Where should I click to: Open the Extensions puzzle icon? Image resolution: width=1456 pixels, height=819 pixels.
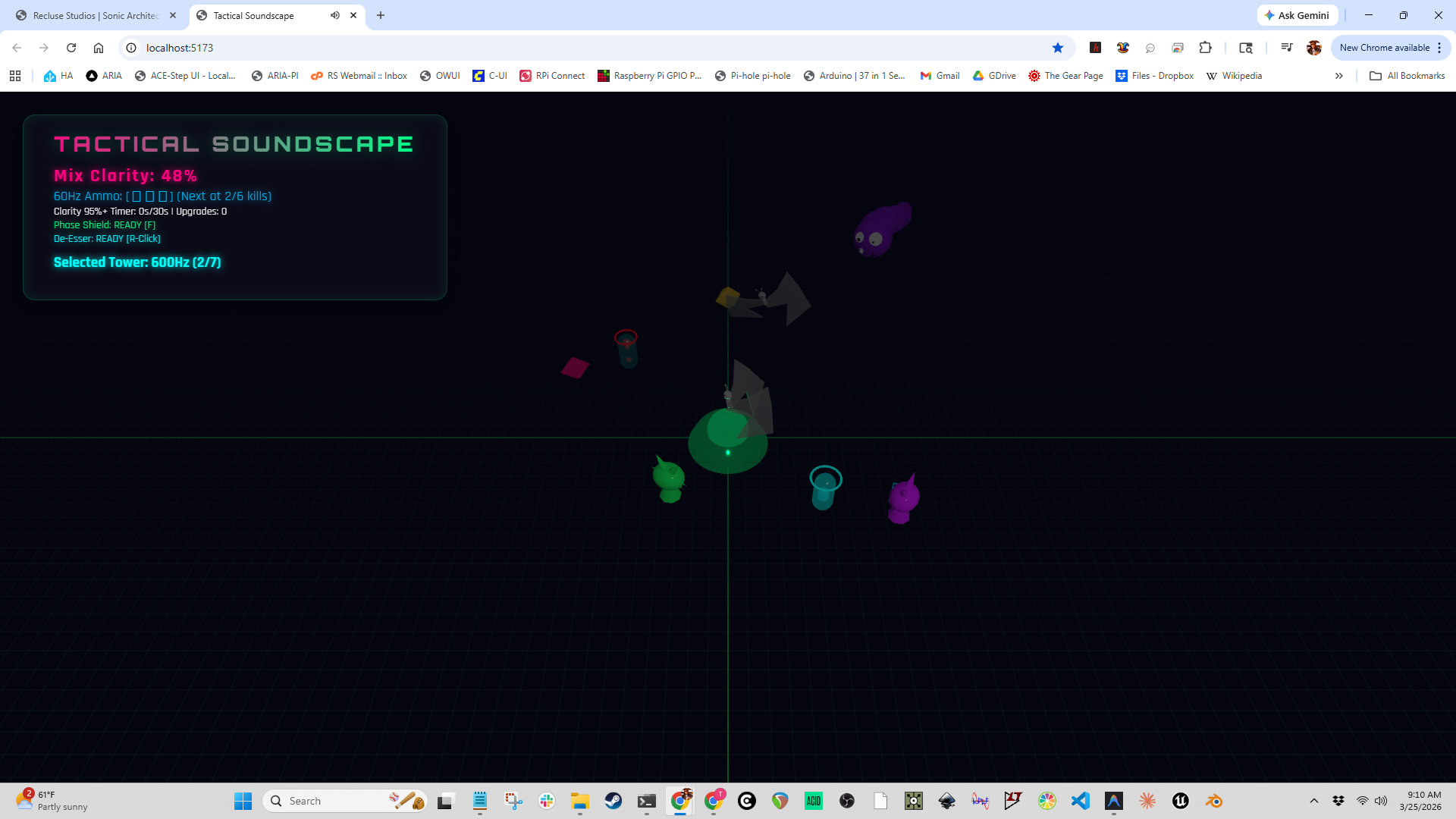1205,47
